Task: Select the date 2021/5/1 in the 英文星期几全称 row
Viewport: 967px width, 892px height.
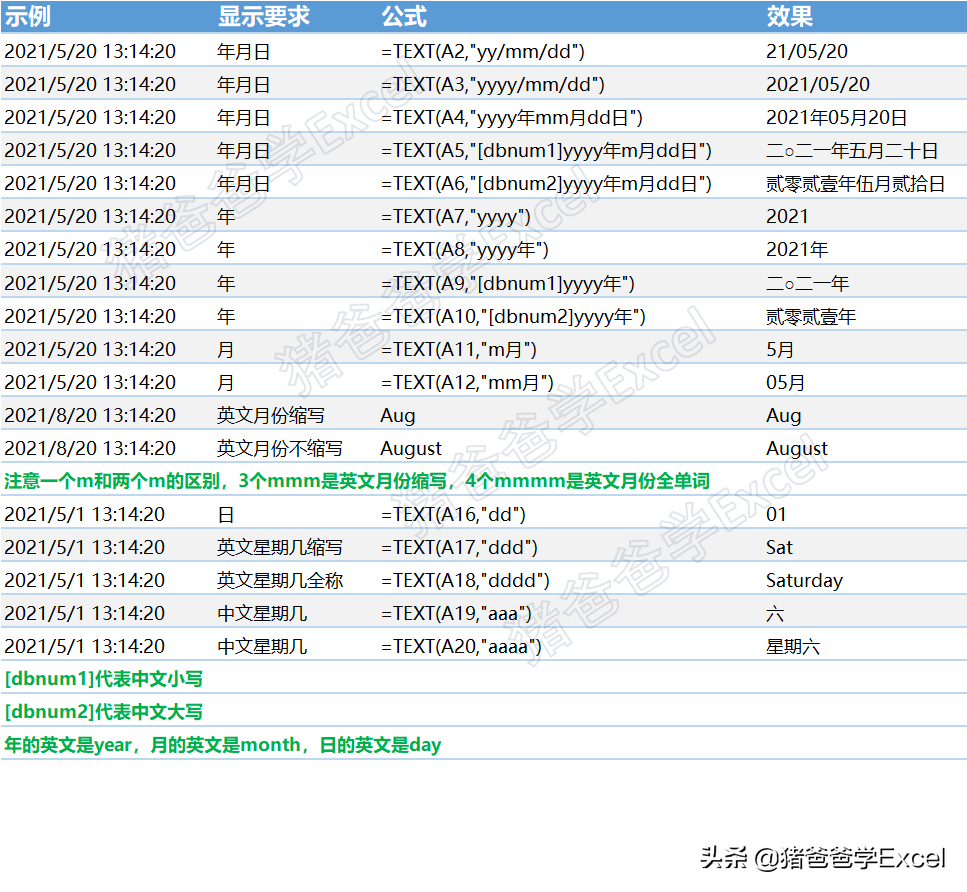Action: point(84,580)
